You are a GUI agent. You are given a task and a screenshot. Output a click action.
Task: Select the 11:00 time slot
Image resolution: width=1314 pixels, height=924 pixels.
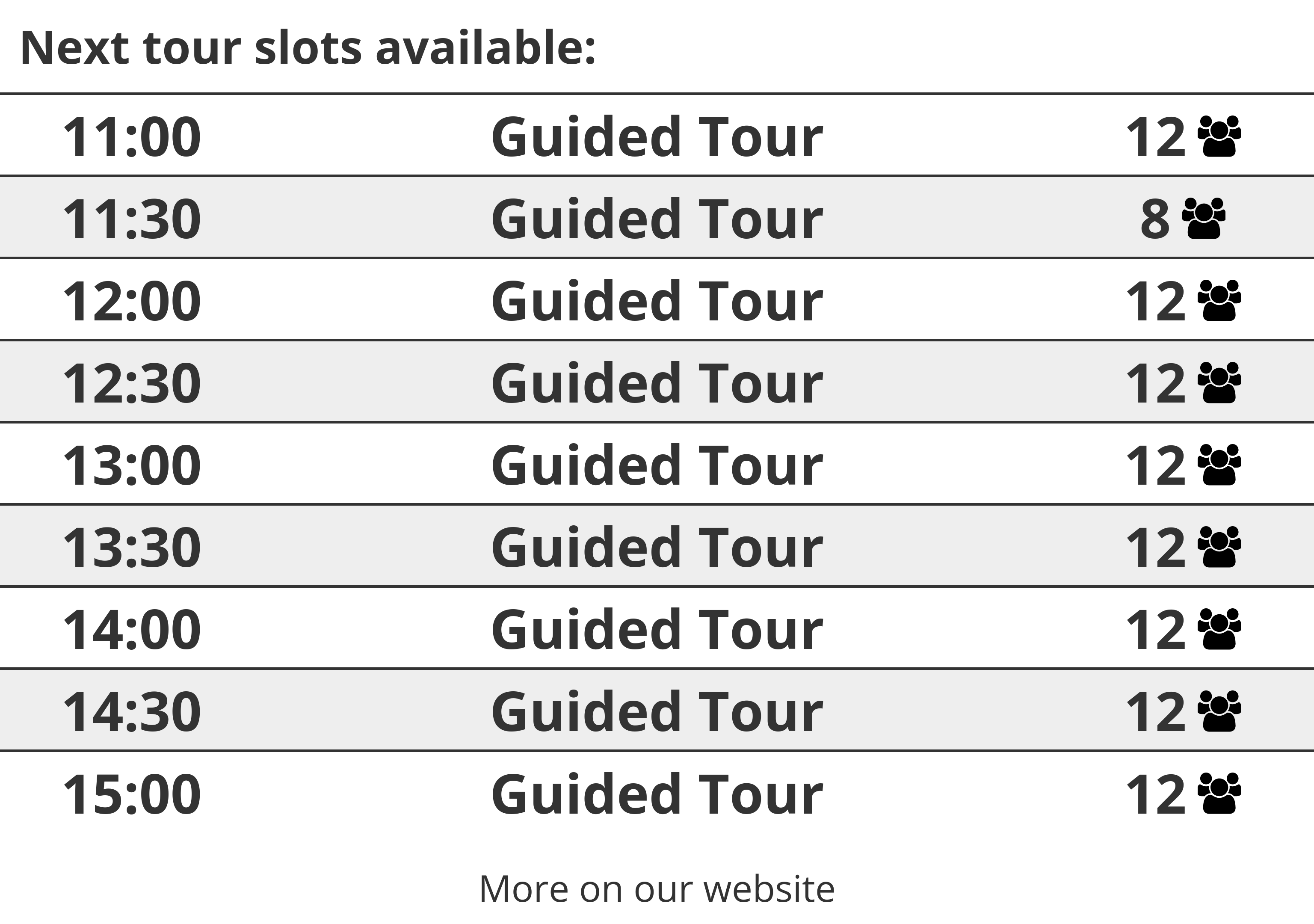pyautogui.click(x=132, y=137)
